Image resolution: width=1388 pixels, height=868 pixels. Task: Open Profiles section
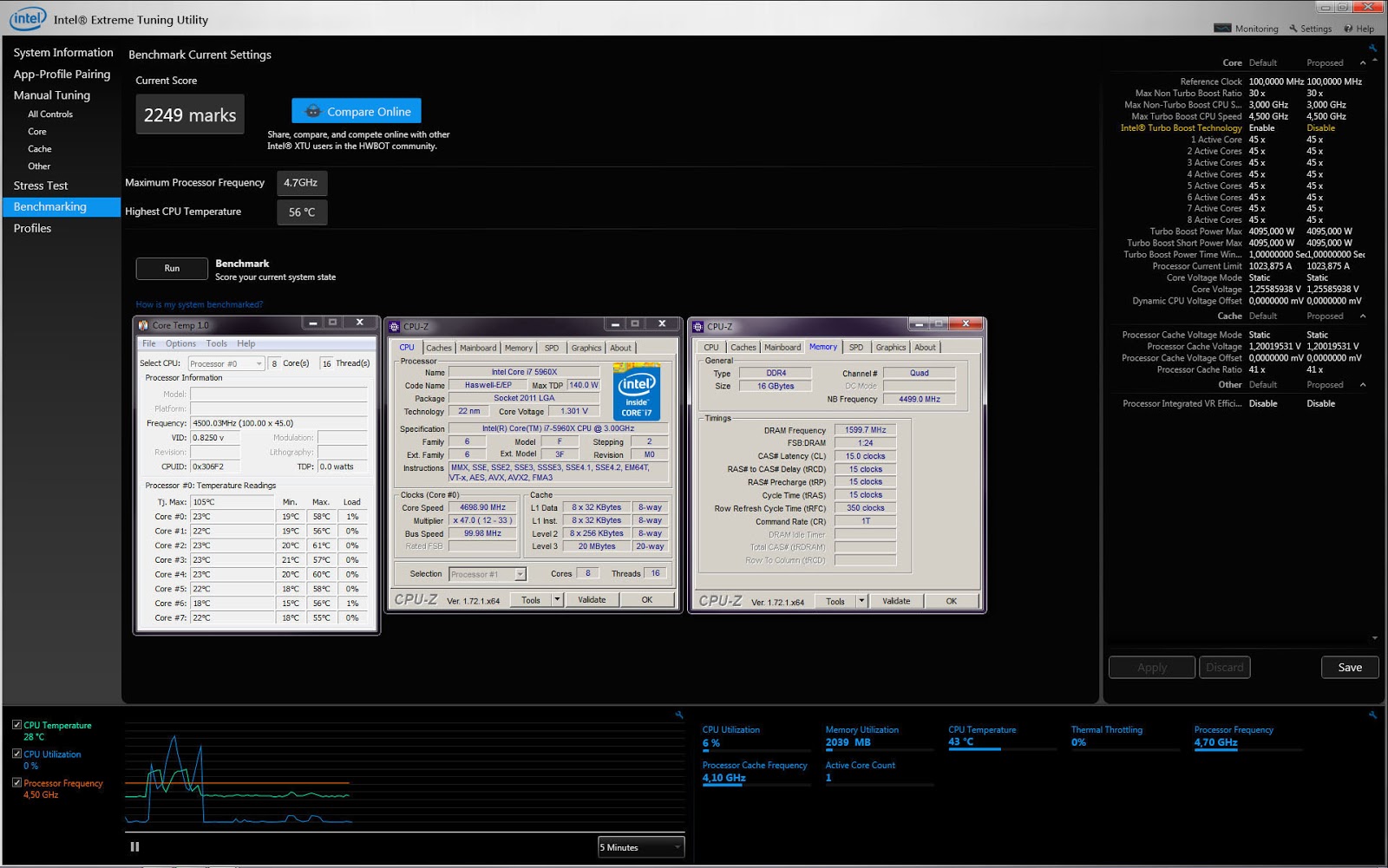32,228
